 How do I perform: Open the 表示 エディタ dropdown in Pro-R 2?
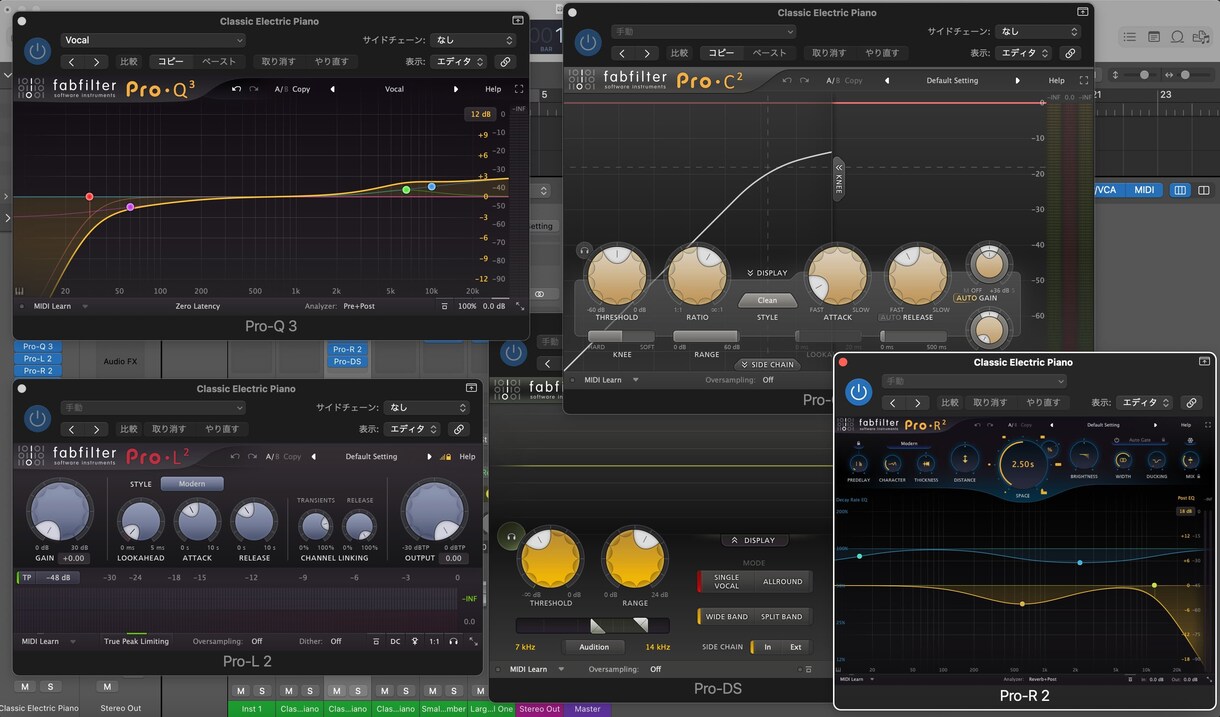pyautogui.click(x=1144, y=403)
